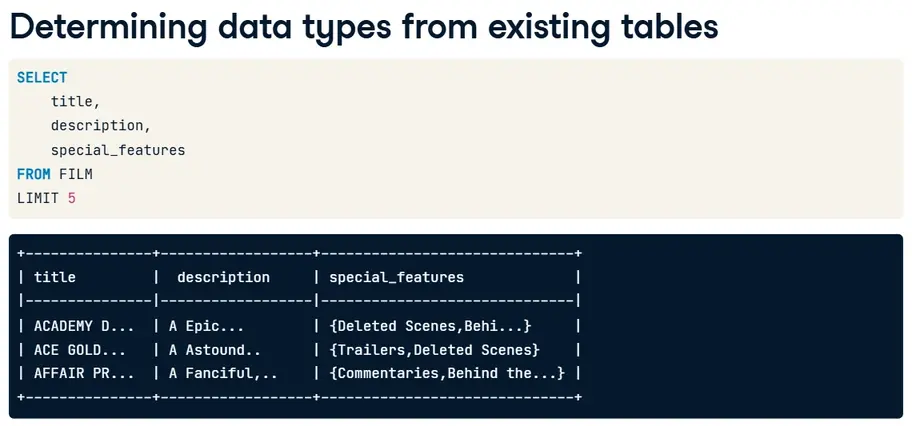Click the slide heading "Determining data types"
912x426 pixels.
pyautogui.click(x=364, y=27)
